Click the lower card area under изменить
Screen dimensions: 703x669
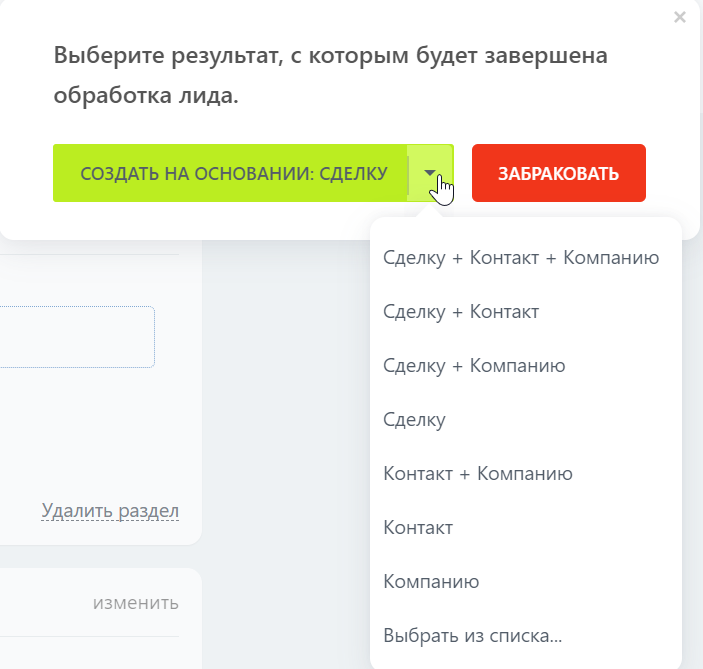pyautogui.click(x=90, y=652)
